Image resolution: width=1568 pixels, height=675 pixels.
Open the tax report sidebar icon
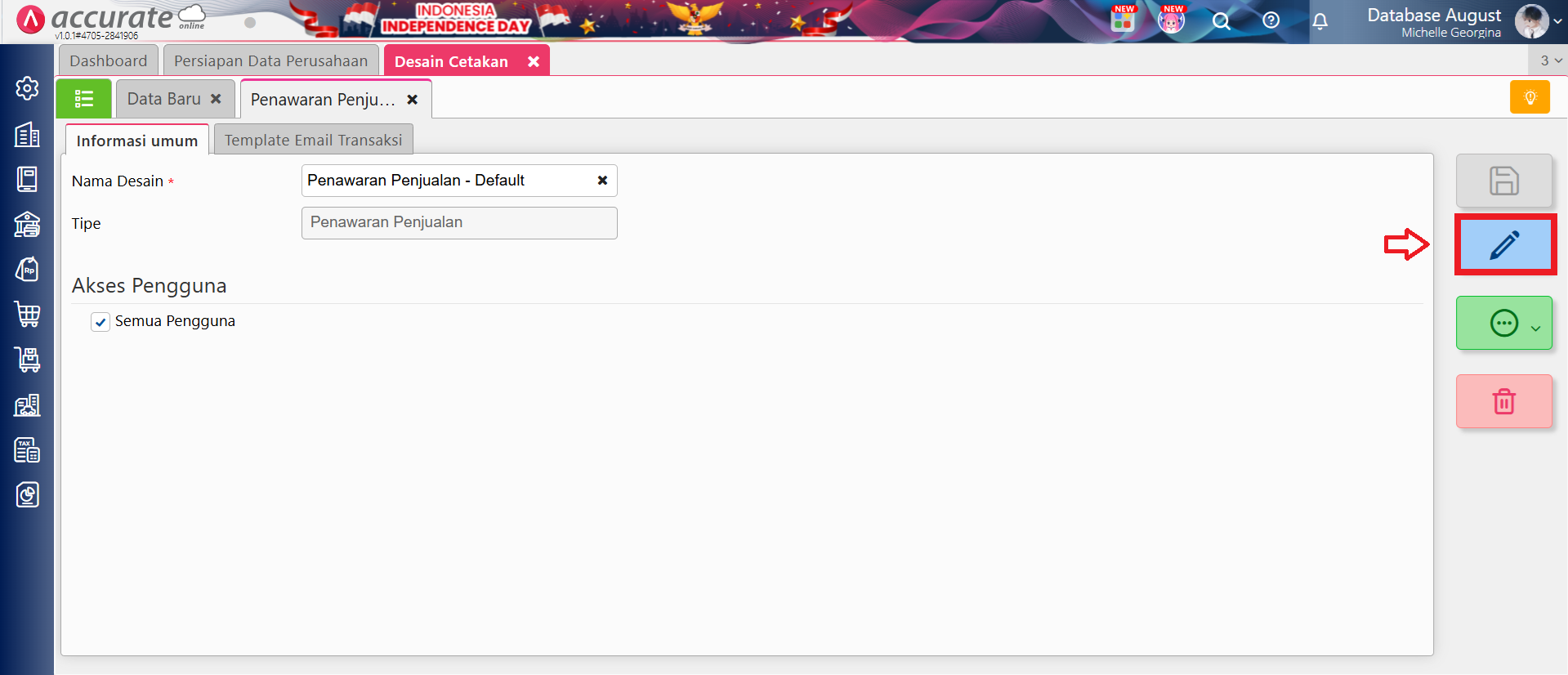point(27,449)
